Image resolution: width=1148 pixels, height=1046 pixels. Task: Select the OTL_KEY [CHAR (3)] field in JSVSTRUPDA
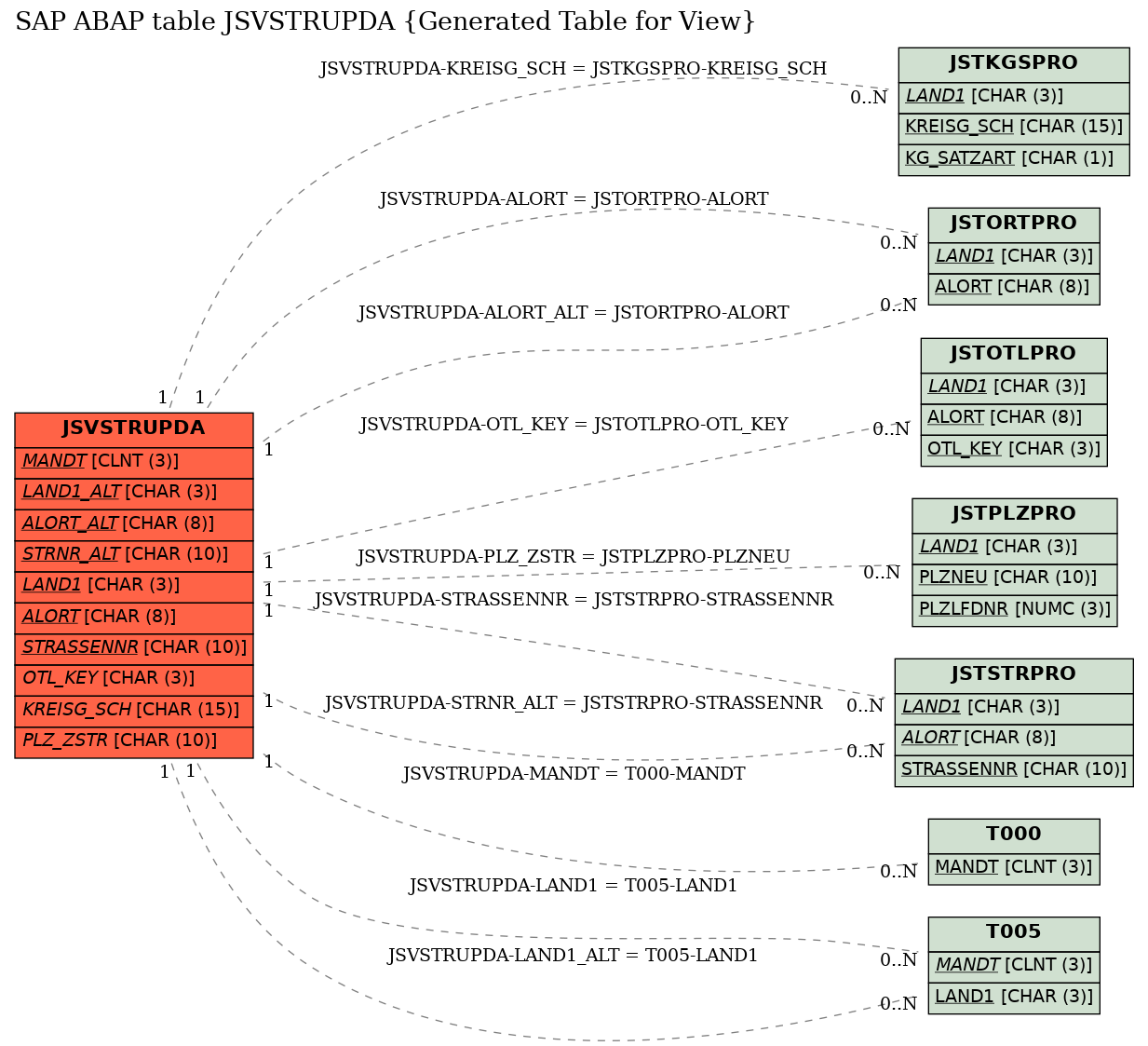click(134, 679)
